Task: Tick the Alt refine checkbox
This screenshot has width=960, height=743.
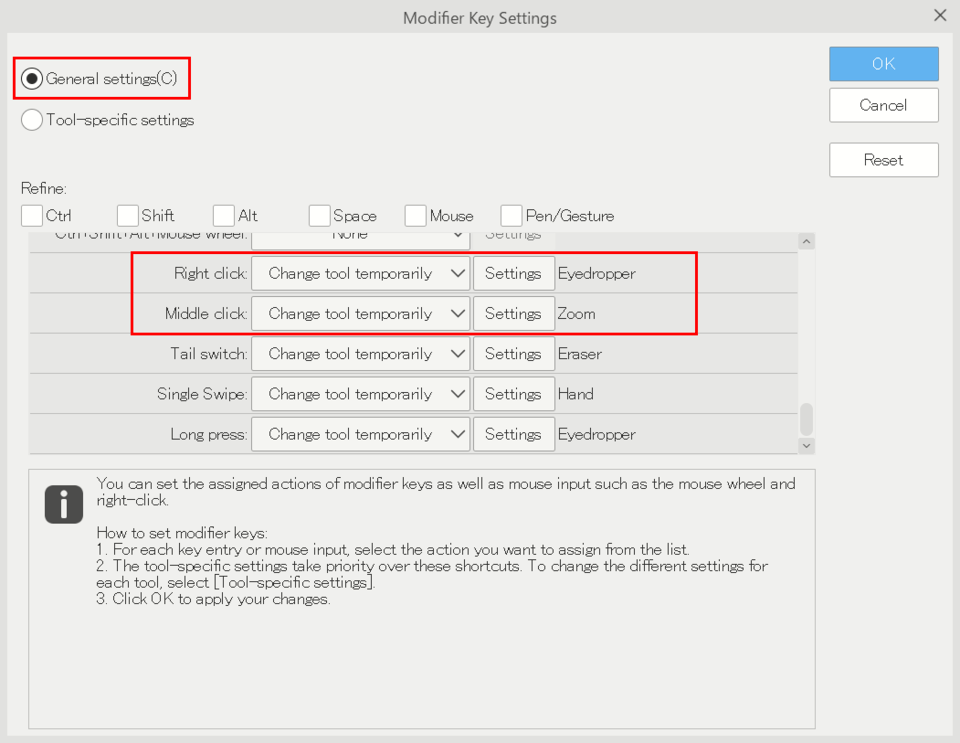Action: (x=223, y=215)
